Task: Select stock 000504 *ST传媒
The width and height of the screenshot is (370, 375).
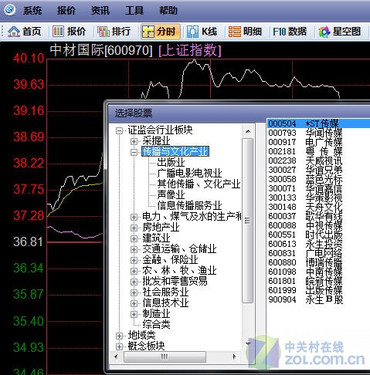Action: click(x=318, y=124)
